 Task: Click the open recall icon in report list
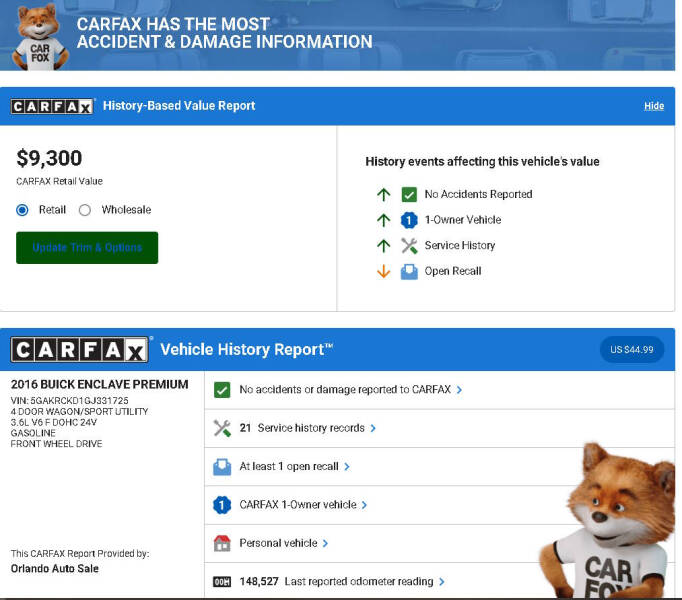[x=222, y=466]
